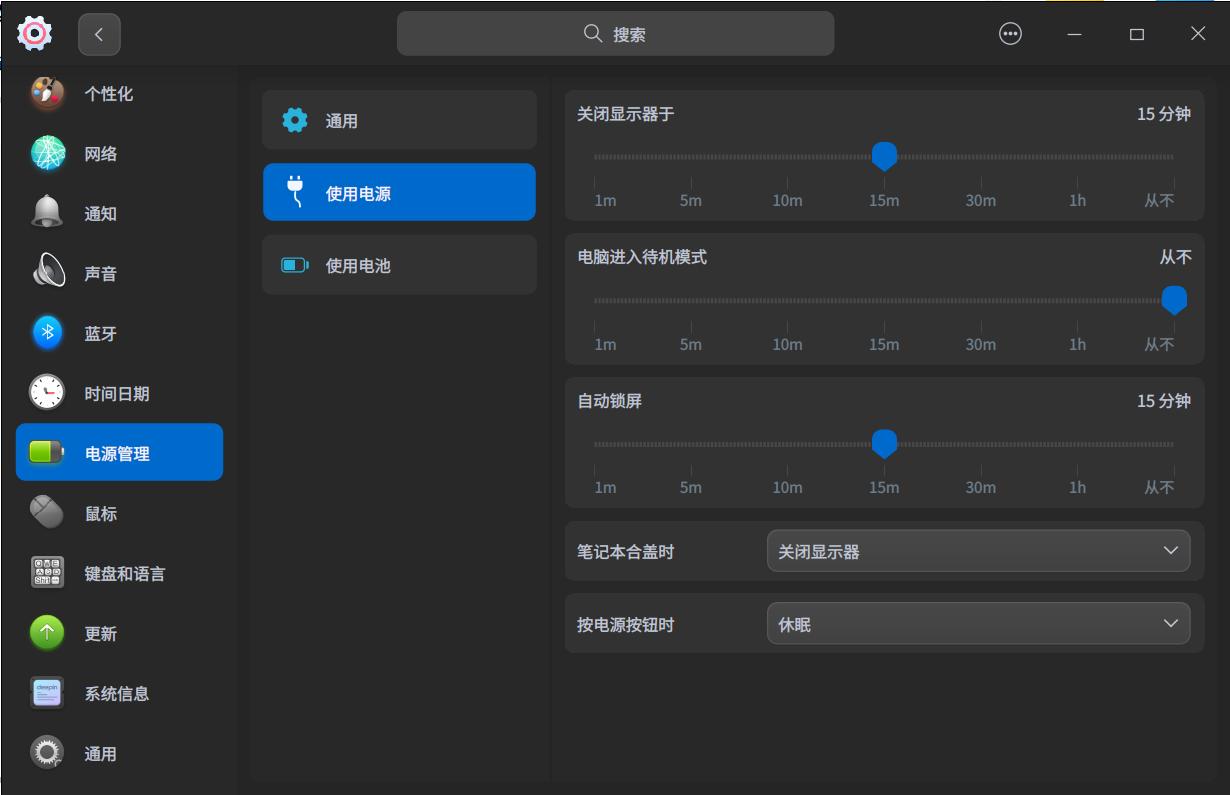Click the 15 分钟 value for 自动锁屏
The height and width of the screenshot is (795, 1230).
1164,401
